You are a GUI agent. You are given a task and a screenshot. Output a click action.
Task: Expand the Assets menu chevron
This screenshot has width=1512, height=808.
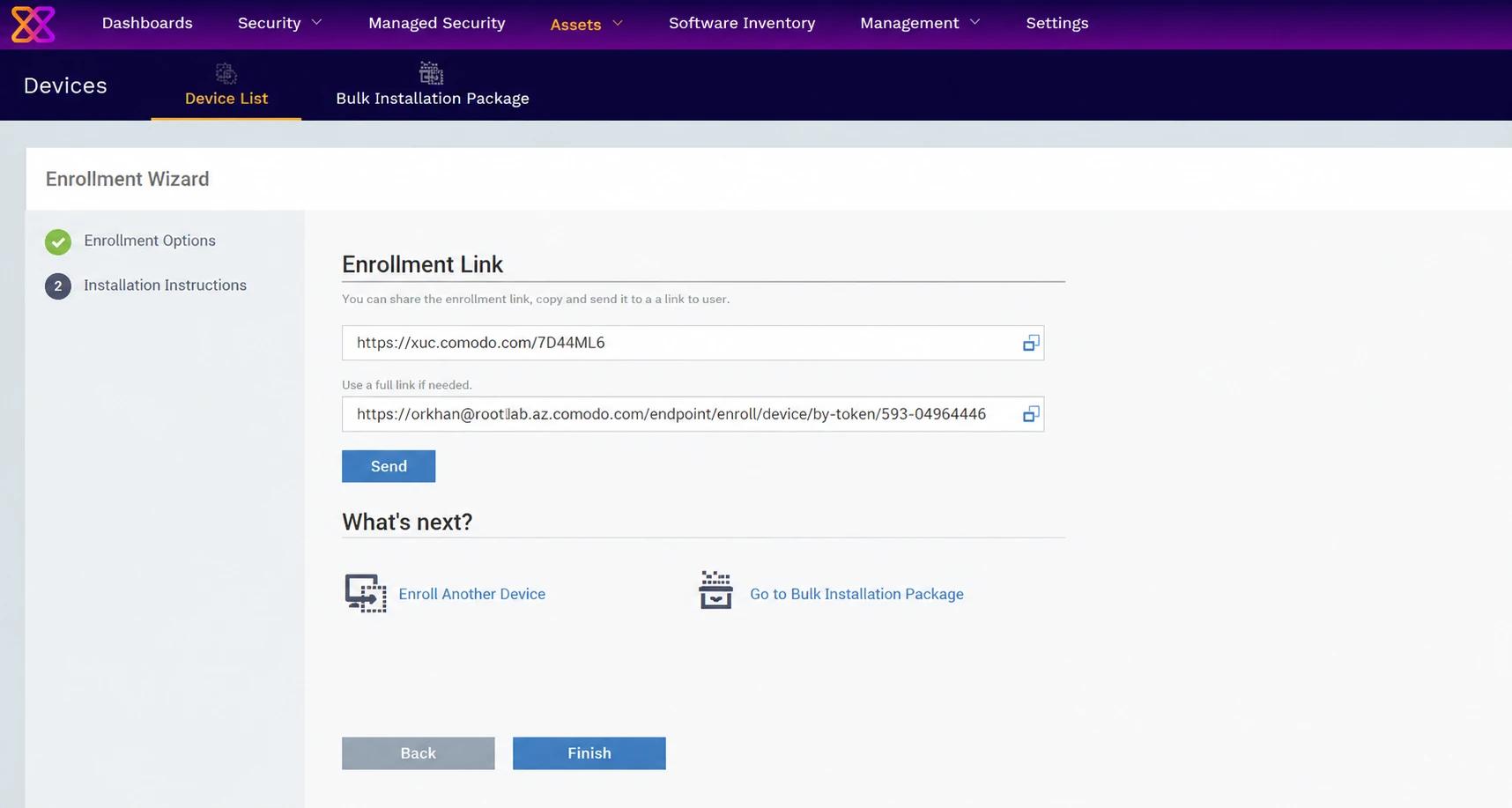click(x=618, y=24)
